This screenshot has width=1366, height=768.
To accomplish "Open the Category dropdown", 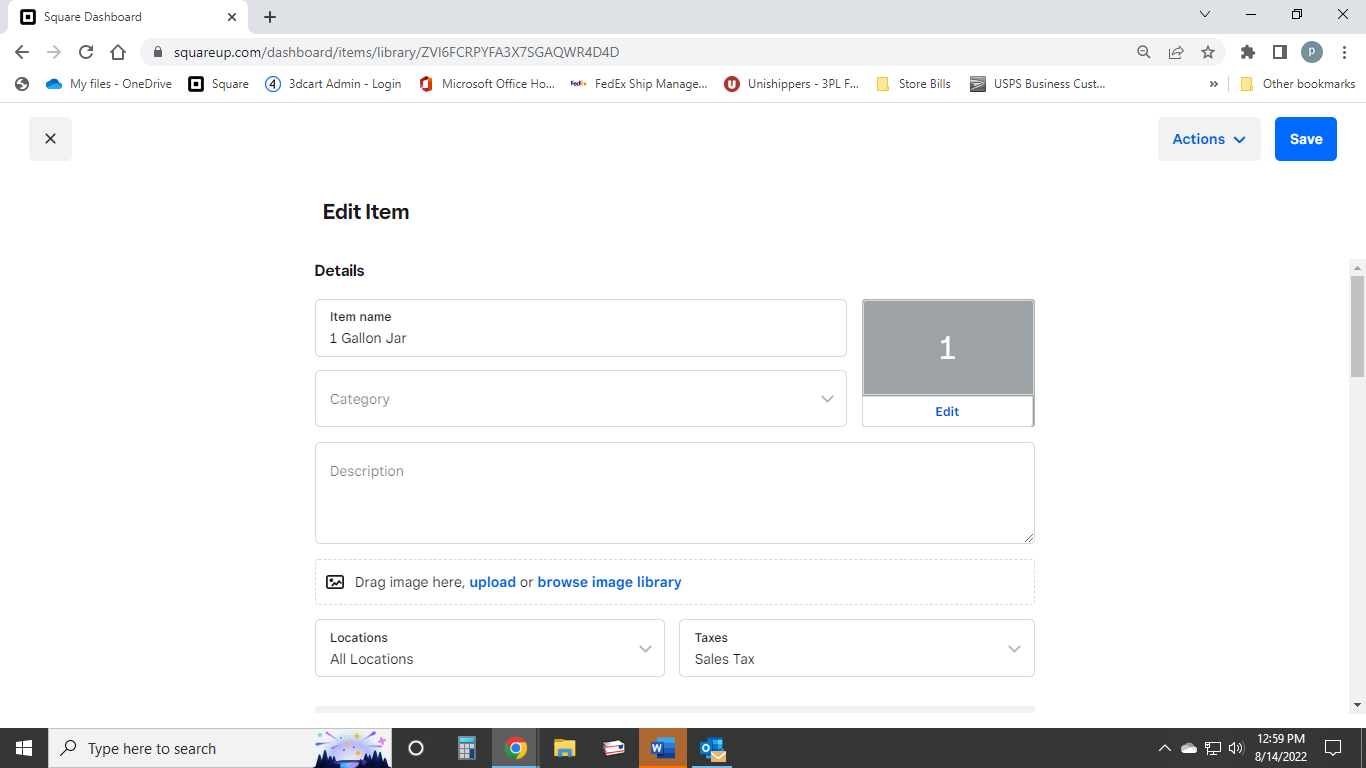I will pos(581,399).
